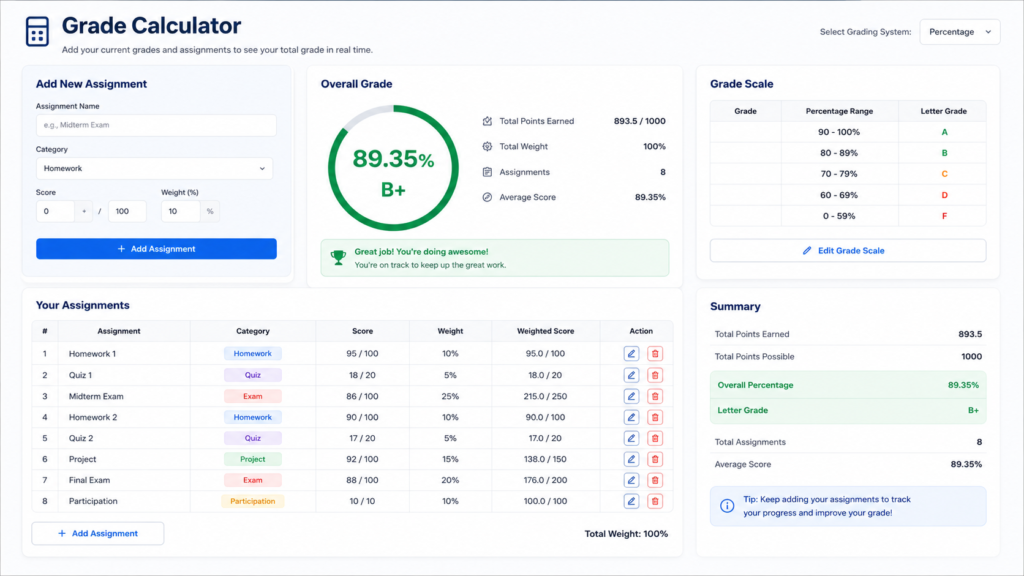The width and height of the screenshot is (1024, 576).
Task: Click the 60 - 69% range cell
Action: pos(839,195)
